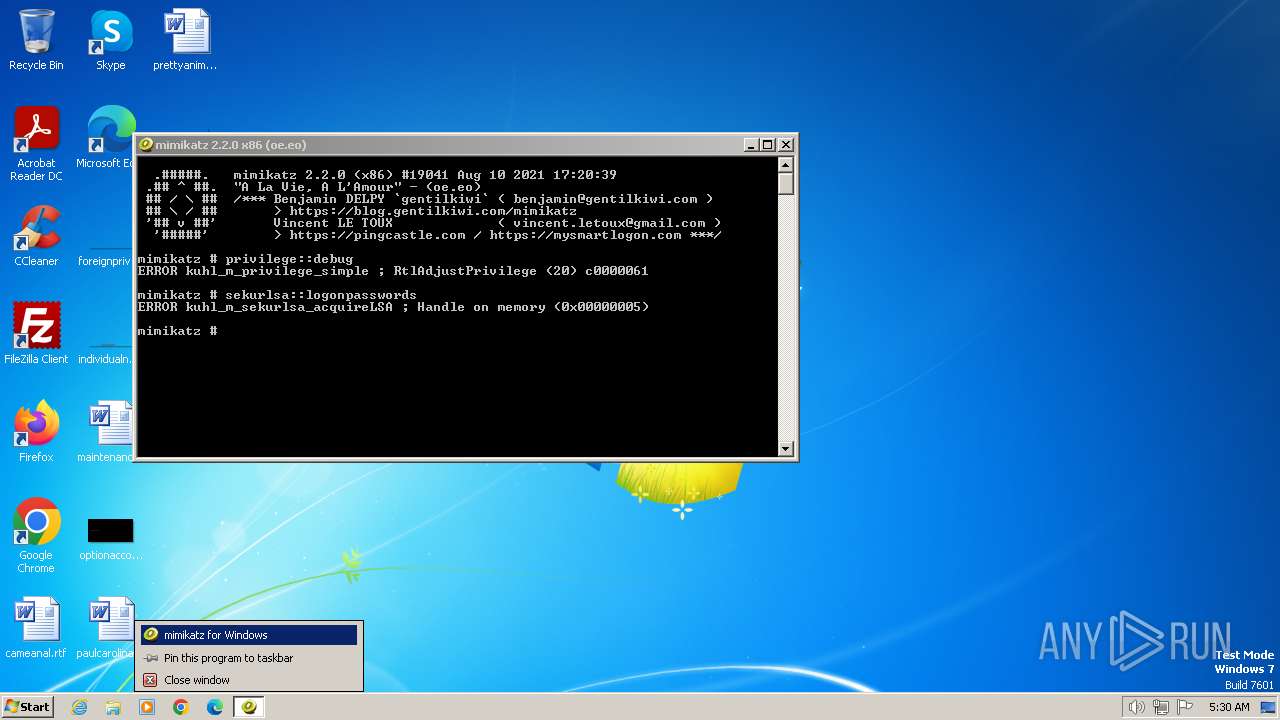Launch Firefox from desktop
The height and width of the screenshot is (720, 1280).
36,432
